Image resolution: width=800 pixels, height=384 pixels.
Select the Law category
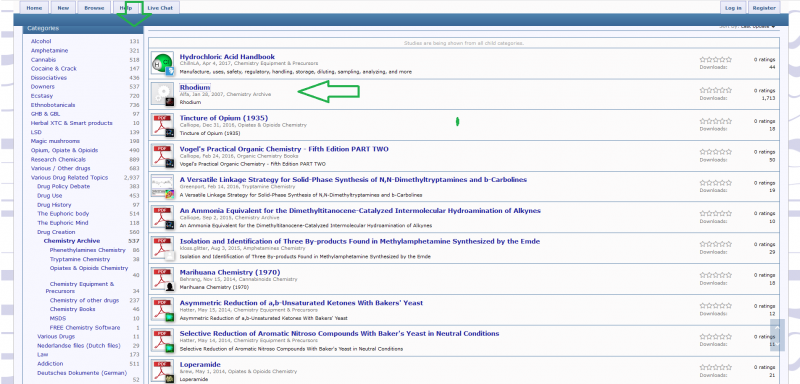click(43, 354)
